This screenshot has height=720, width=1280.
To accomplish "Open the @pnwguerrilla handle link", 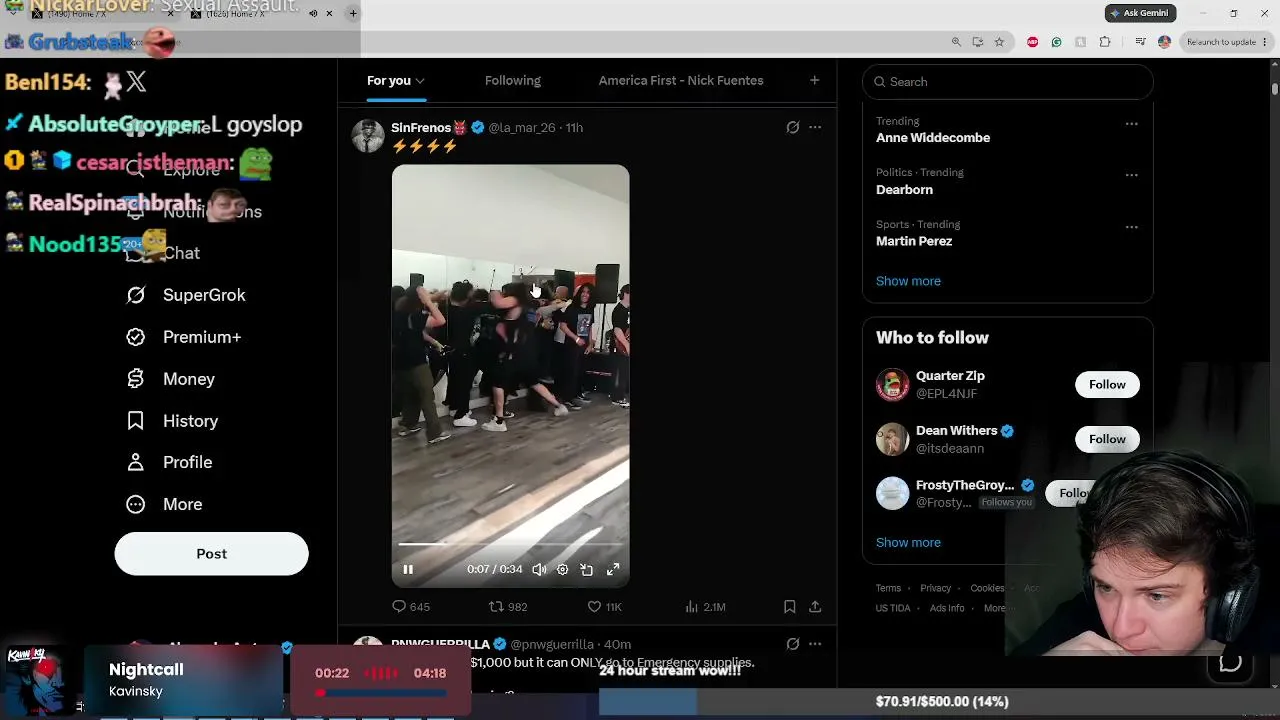I will [552, 644].
